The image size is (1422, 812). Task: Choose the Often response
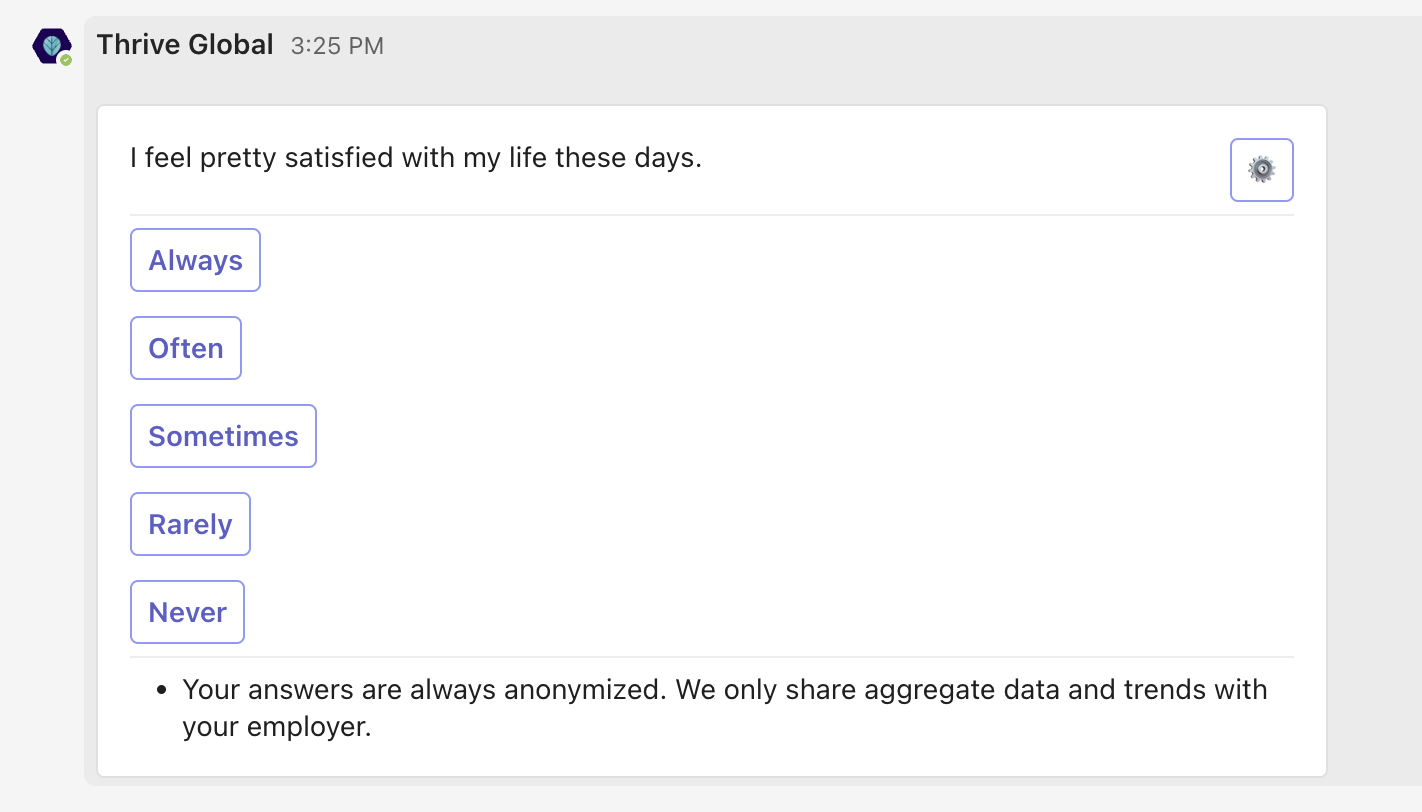[186, 348]
